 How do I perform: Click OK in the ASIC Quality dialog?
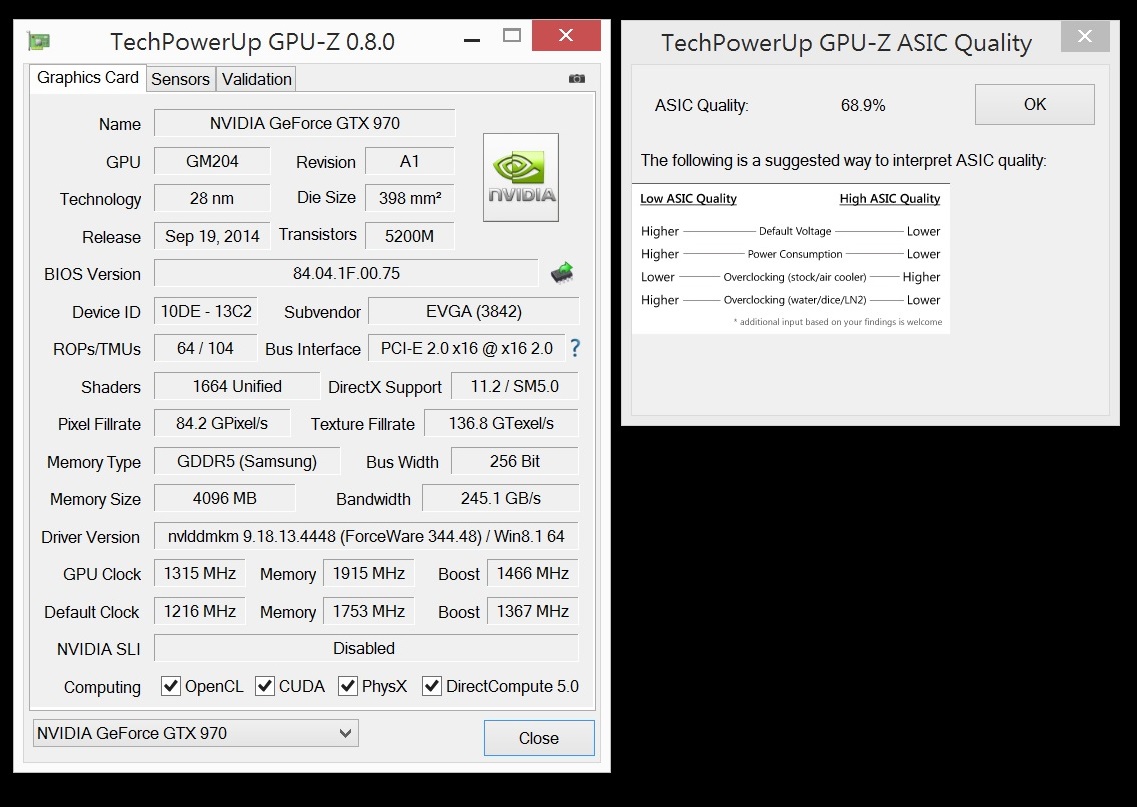(x=1035, y=104)
